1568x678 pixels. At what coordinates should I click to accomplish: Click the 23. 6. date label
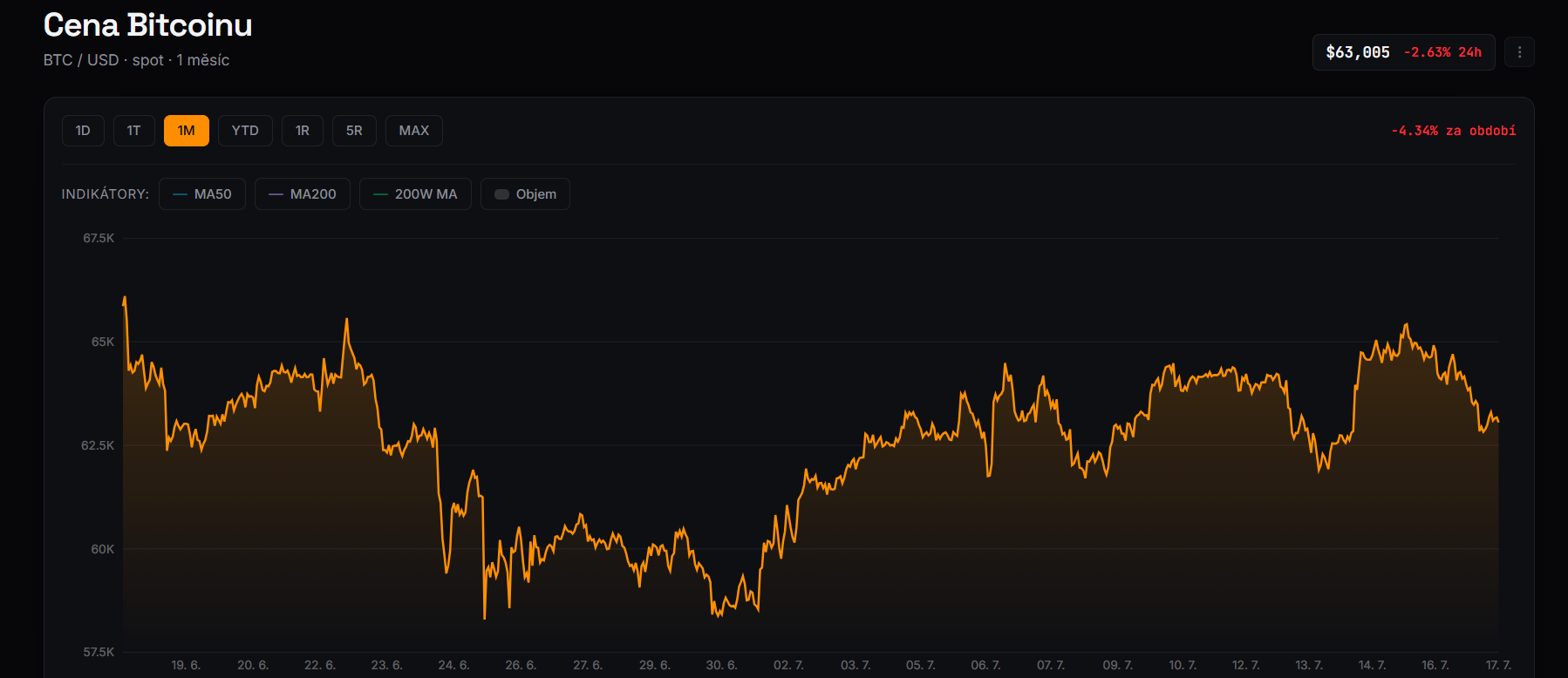click(x=386, y=665)
